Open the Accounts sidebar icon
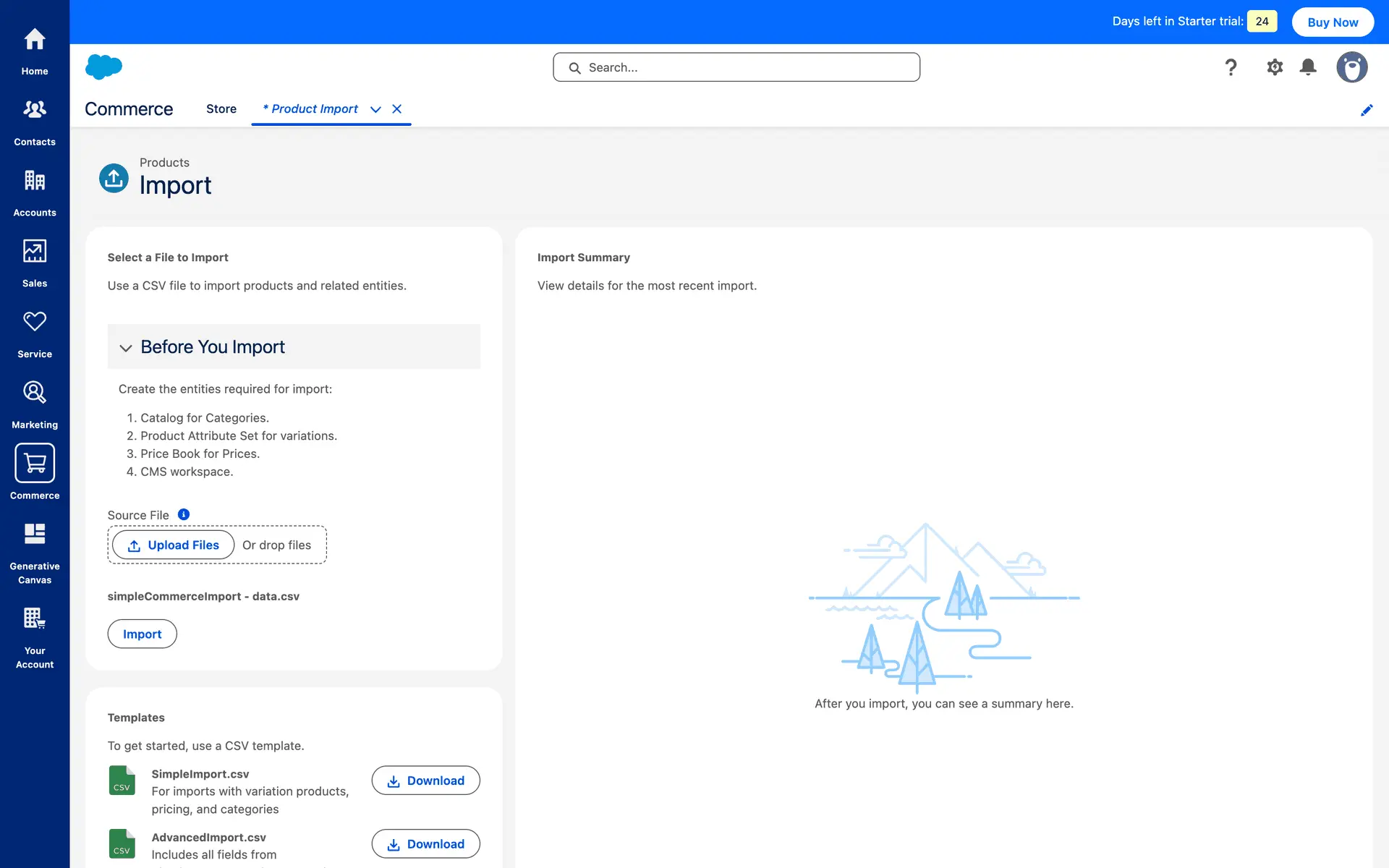The width and height of the screenshot is (1389, 868). click(35, 181)
